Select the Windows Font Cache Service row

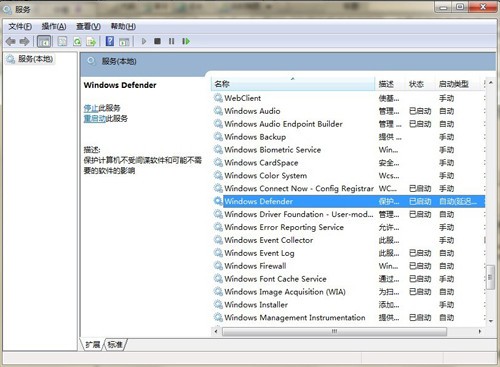[x=349, y=279]
